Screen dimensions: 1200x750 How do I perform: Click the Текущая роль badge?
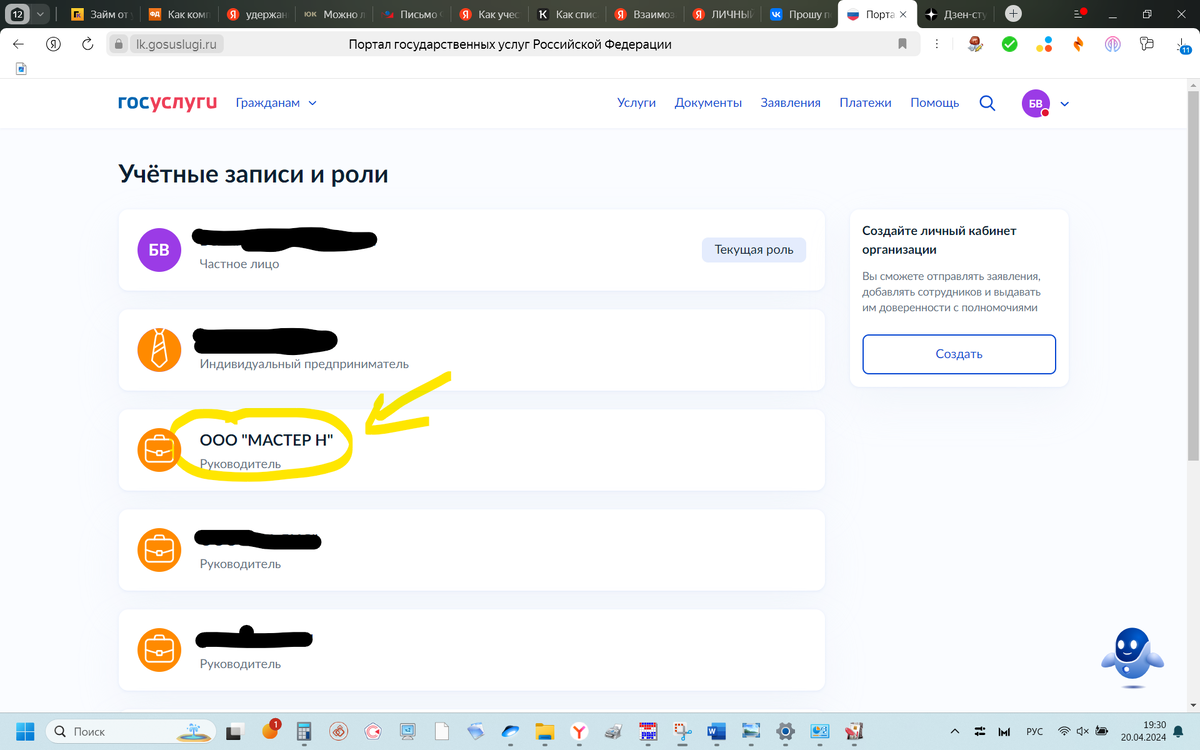coord(753,250)
